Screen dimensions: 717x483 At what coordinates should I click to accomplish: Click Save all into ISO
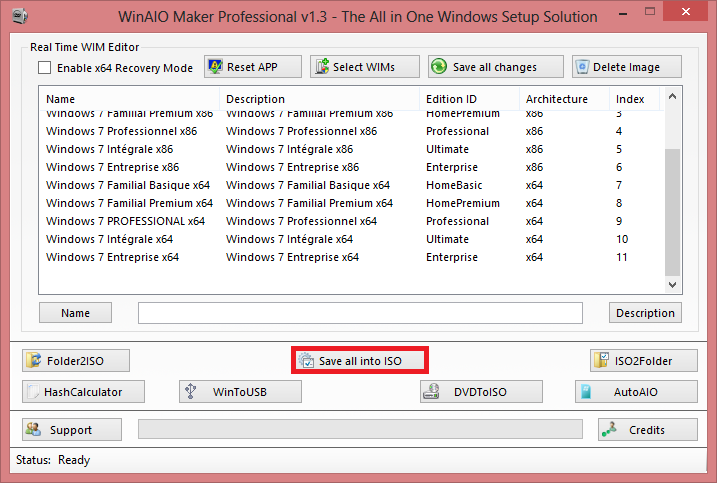359,360
